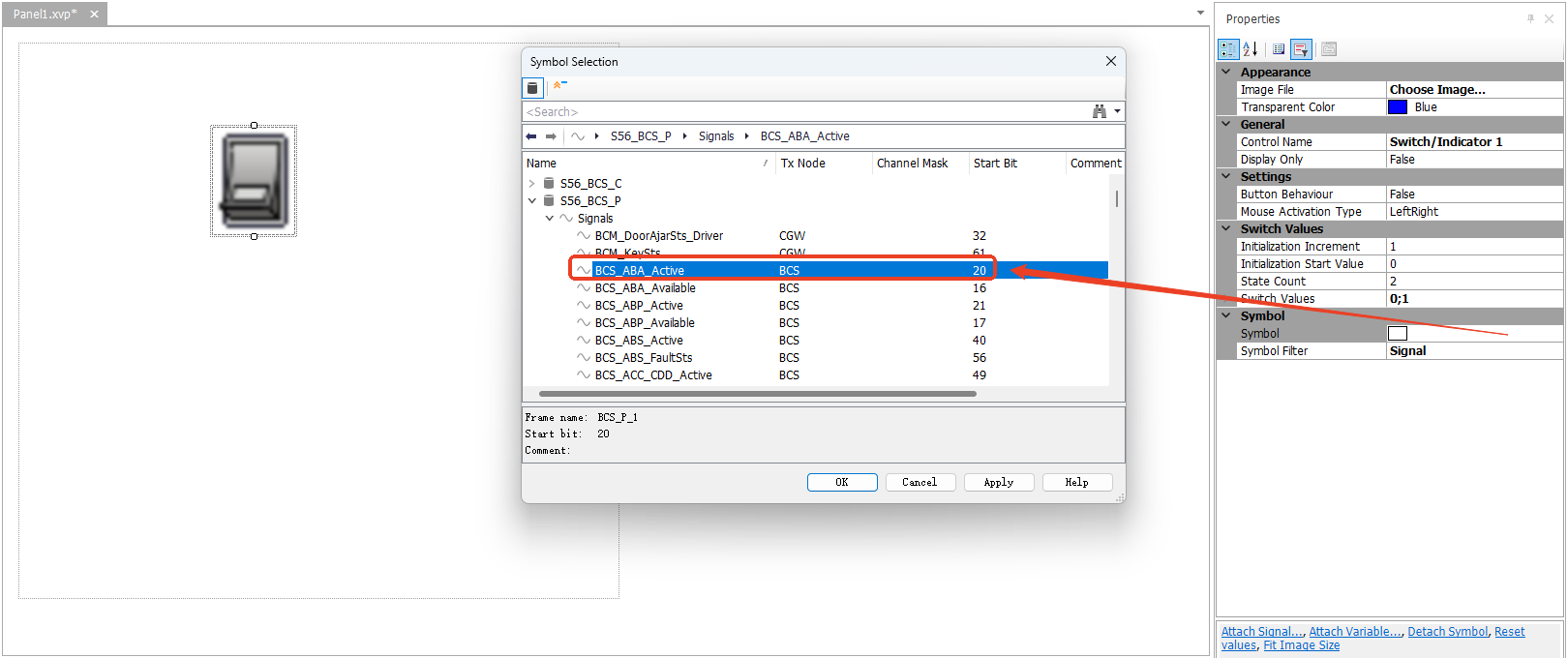Click the wave icon beside BCS_ABS_FaultSts
1568x658 pixels.
(584, 357)
